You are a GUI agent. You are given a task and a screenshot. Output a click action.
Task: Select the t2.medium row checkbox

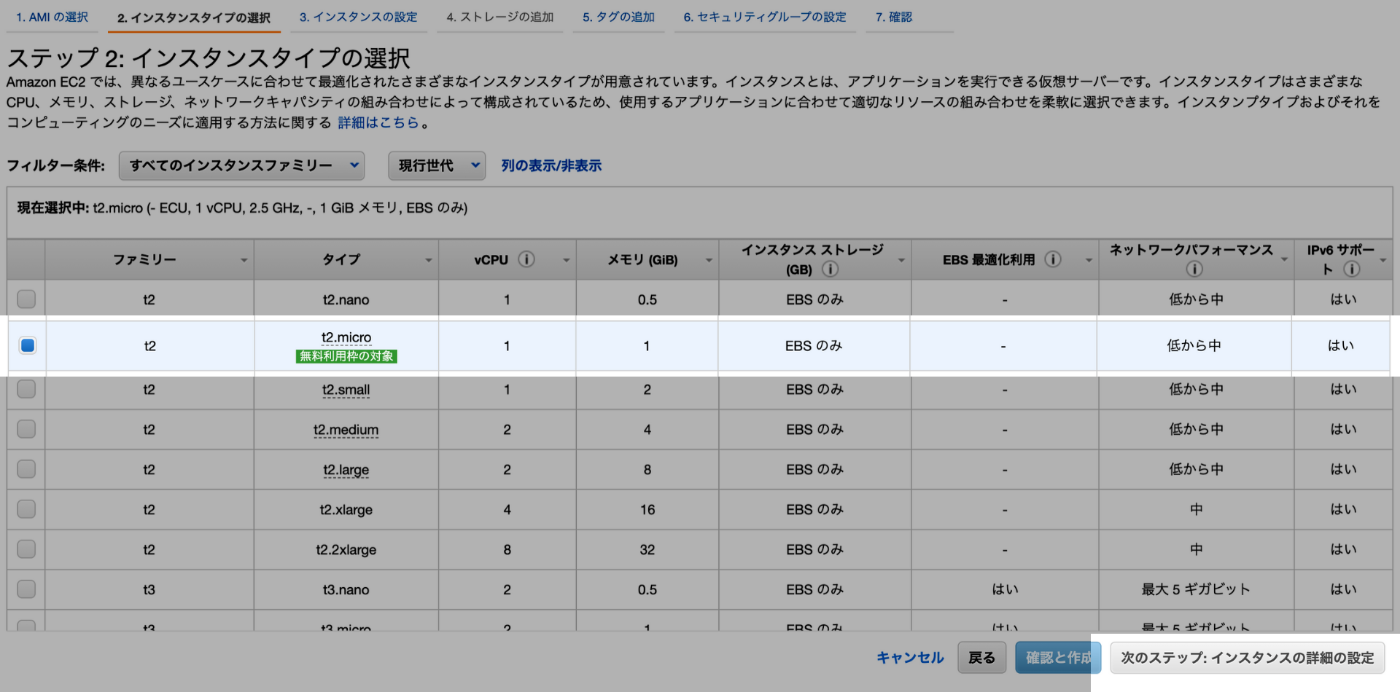[26, 429]
